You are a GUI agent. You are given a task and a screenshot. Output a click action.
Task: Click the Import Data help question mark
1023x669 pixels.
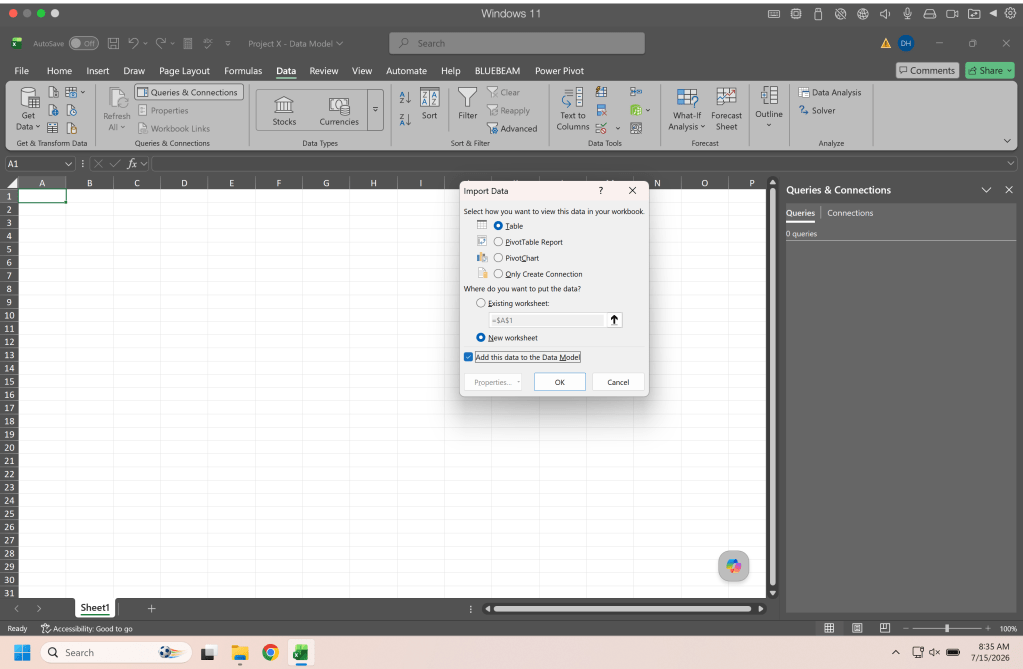click(x=601, y=191)
